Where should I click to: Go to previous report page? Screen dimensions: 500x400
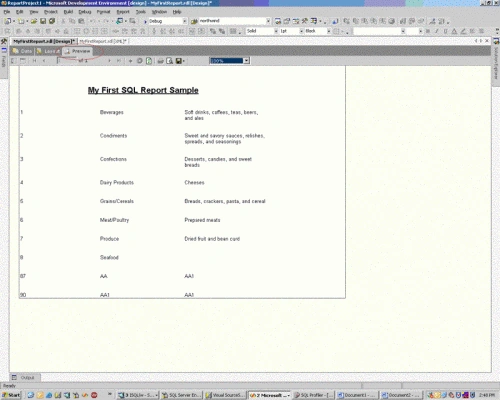point(44,61)
